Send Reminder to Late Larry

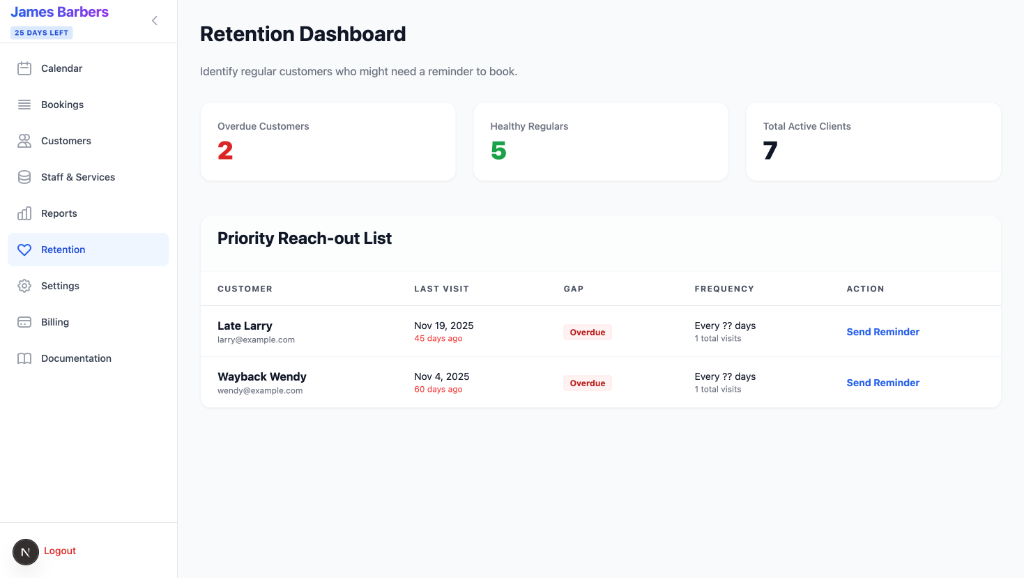click(882, 331)
